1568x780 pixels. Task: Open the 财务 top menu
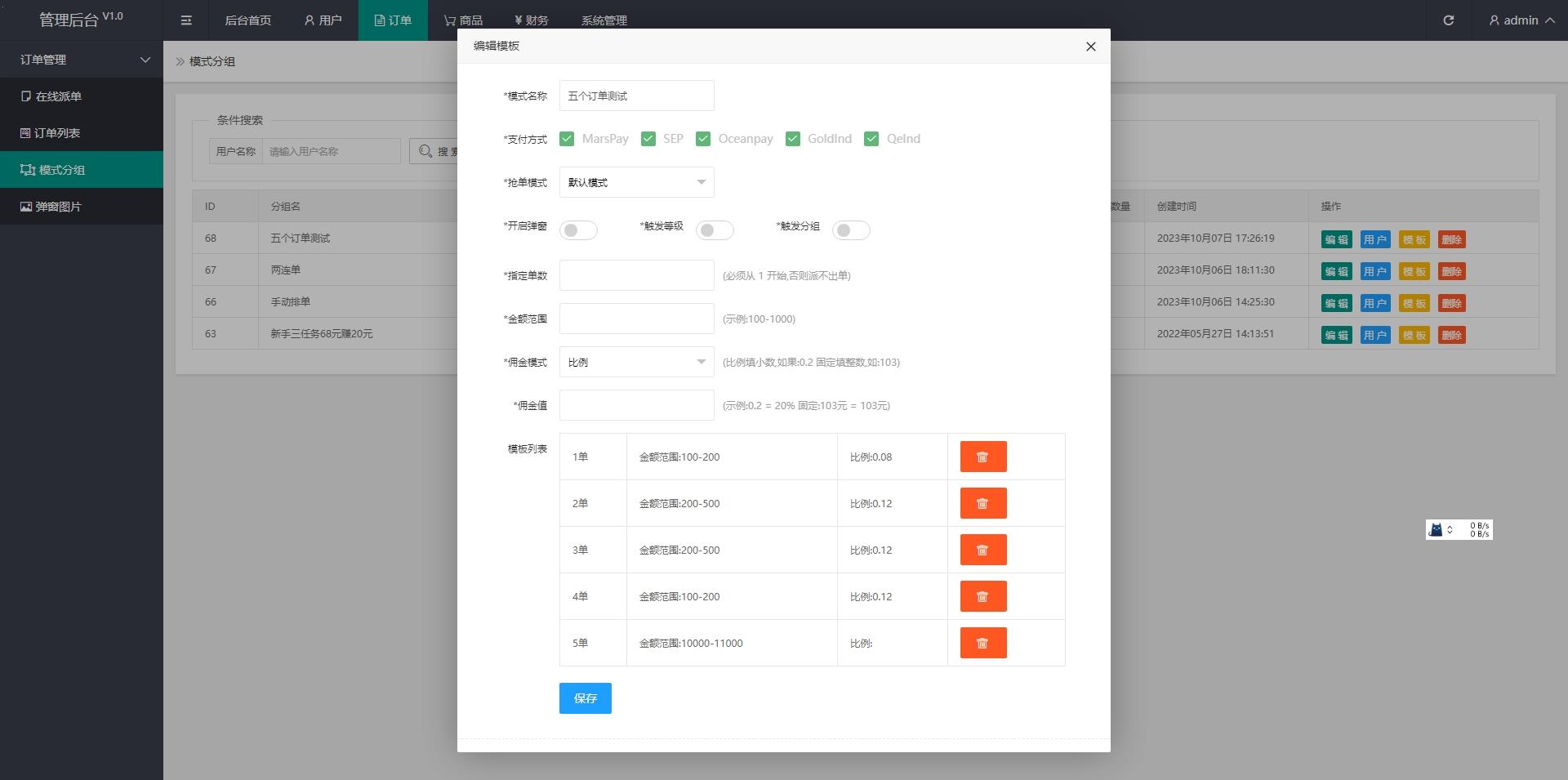pyautogui.click(x=532, y=20)
